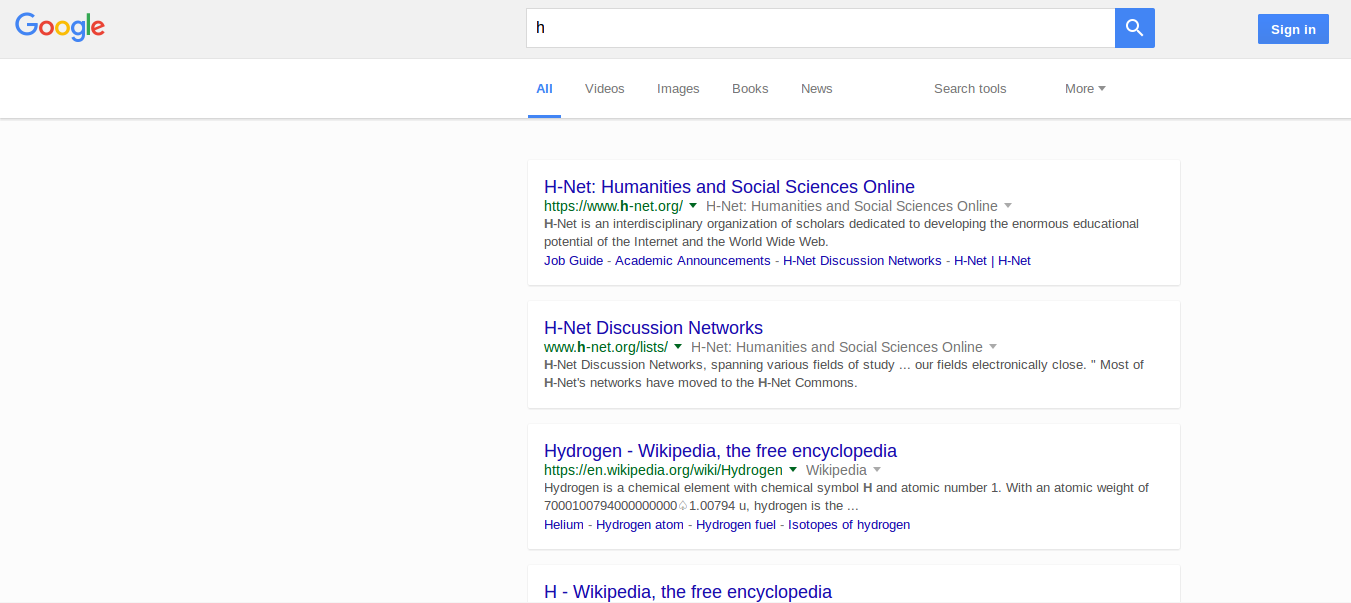Click the https://www.h-net.org/ URL text
The height and width of the screenshot is (603, 1351).
[x=613, y=206]
